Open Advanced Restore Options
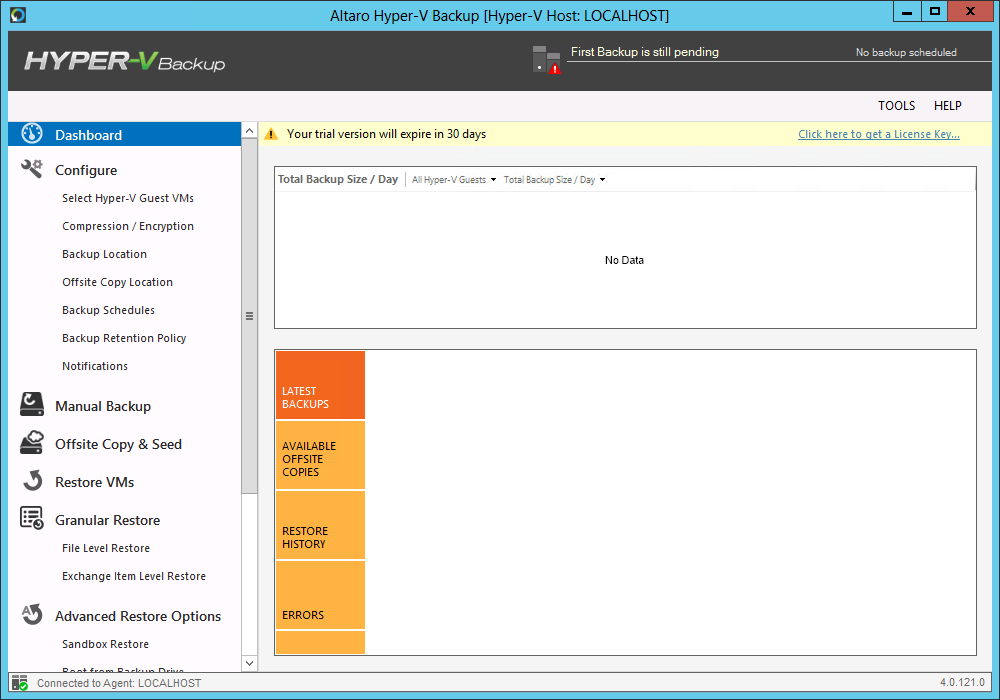The height and width of the screenshot is (700, 1000). [138, 616]
